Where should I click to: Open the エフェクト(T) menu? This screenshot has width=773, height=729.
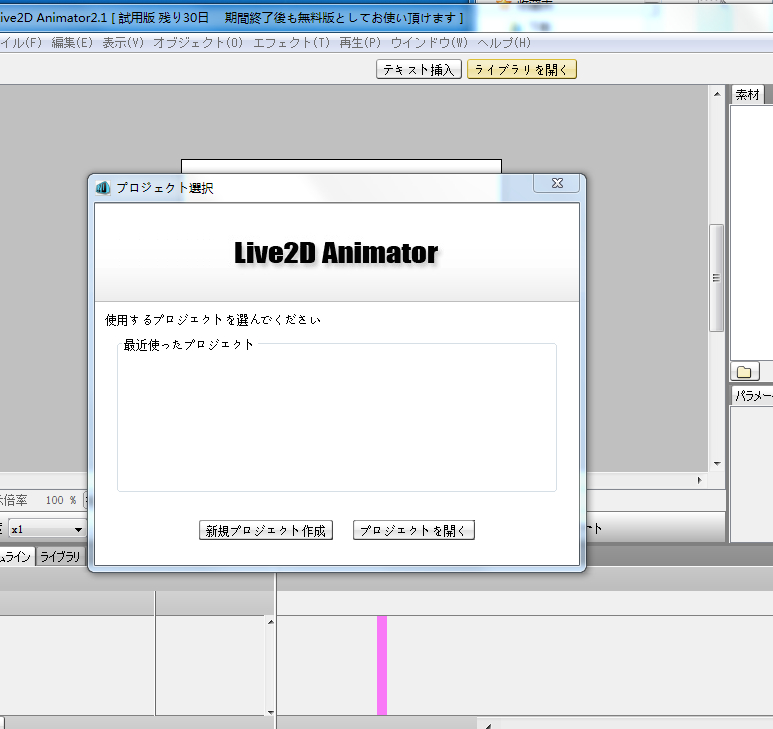(291, 43)
